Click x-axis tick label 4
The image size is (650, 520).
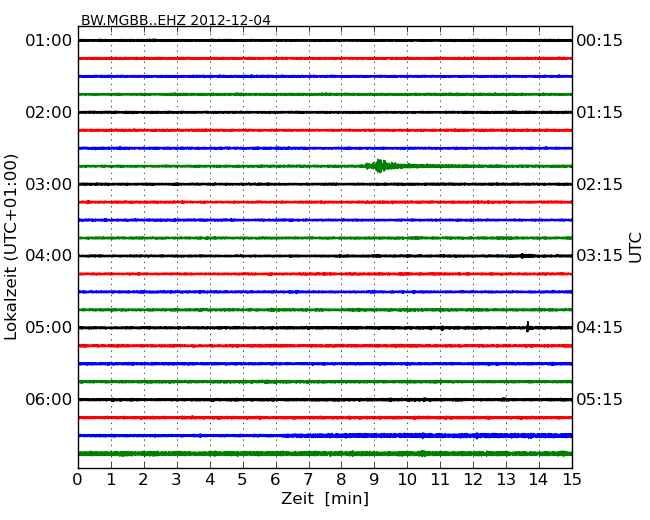tap(210, 480)
